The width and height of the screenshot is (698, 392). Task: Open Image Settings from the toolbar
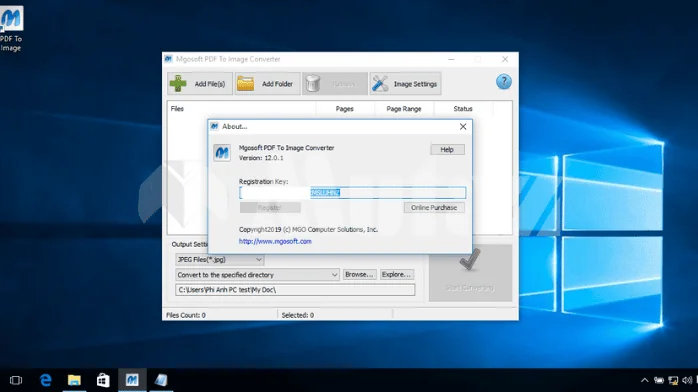tap(405, 84)
